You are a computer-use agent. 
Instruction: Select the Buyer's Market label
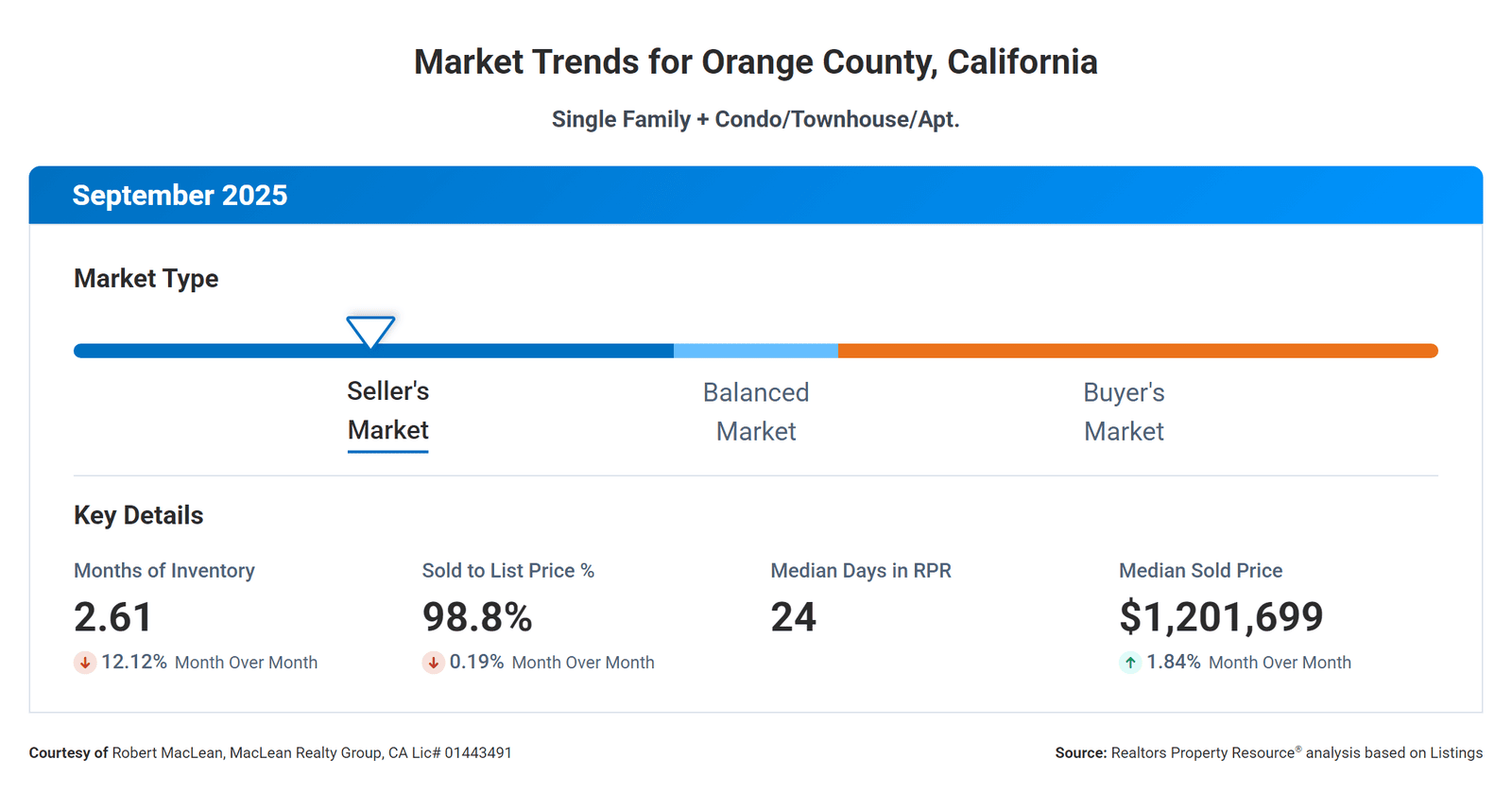tap(1124, 412)
